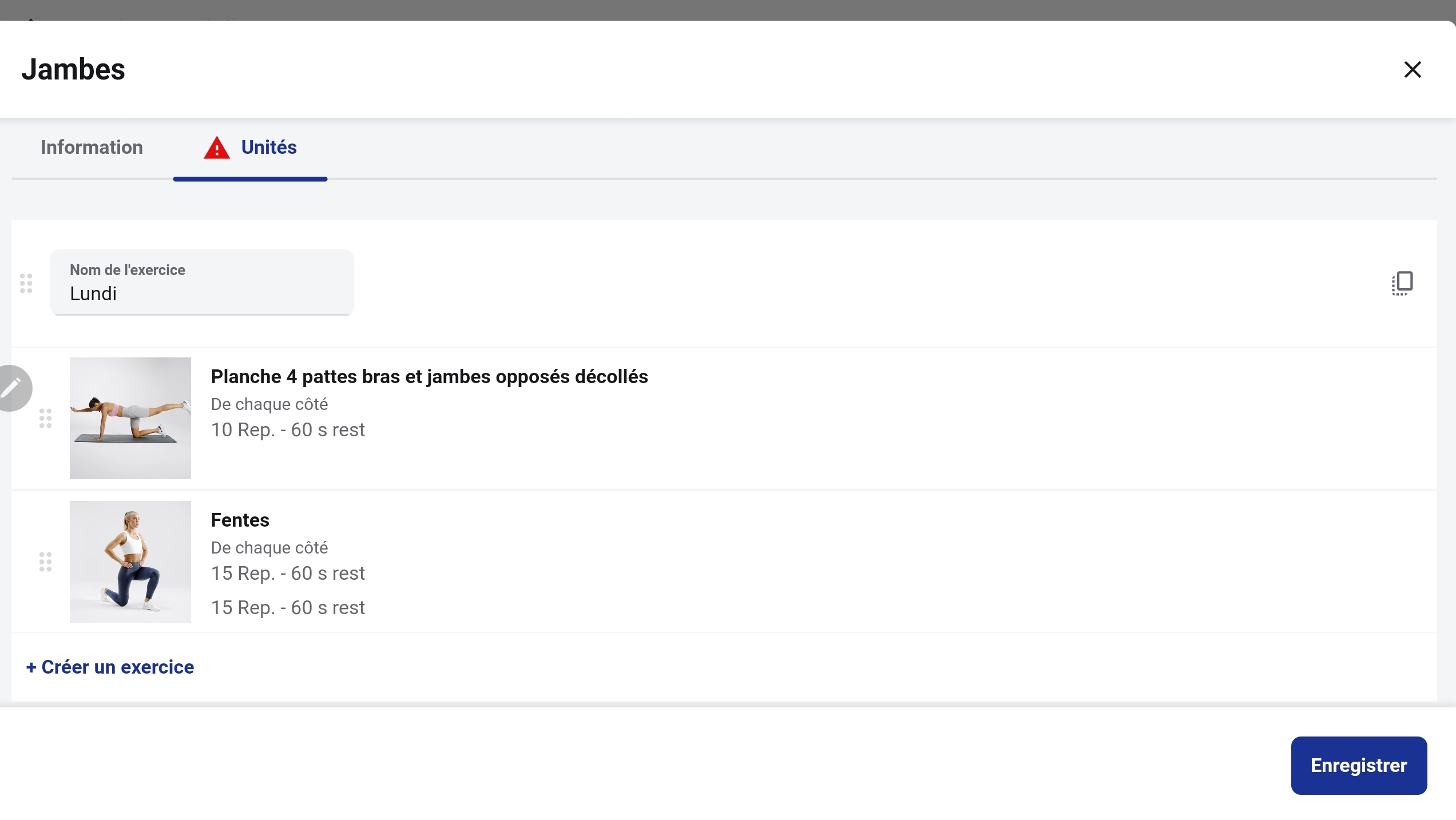
Task: Click the red warning triangle on Unités tab
Action: click(217, 148)
